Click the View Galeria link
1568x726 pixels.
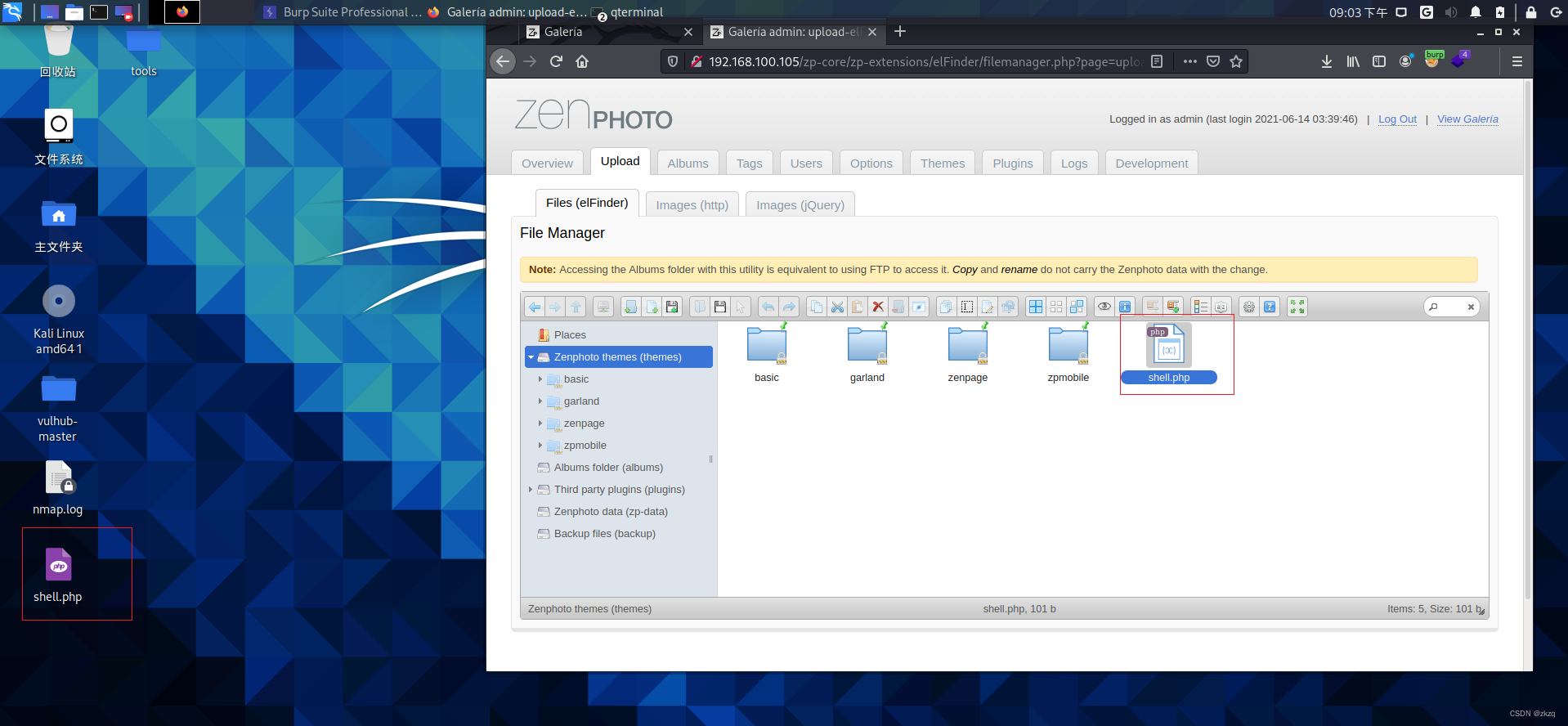(1467, 119)
